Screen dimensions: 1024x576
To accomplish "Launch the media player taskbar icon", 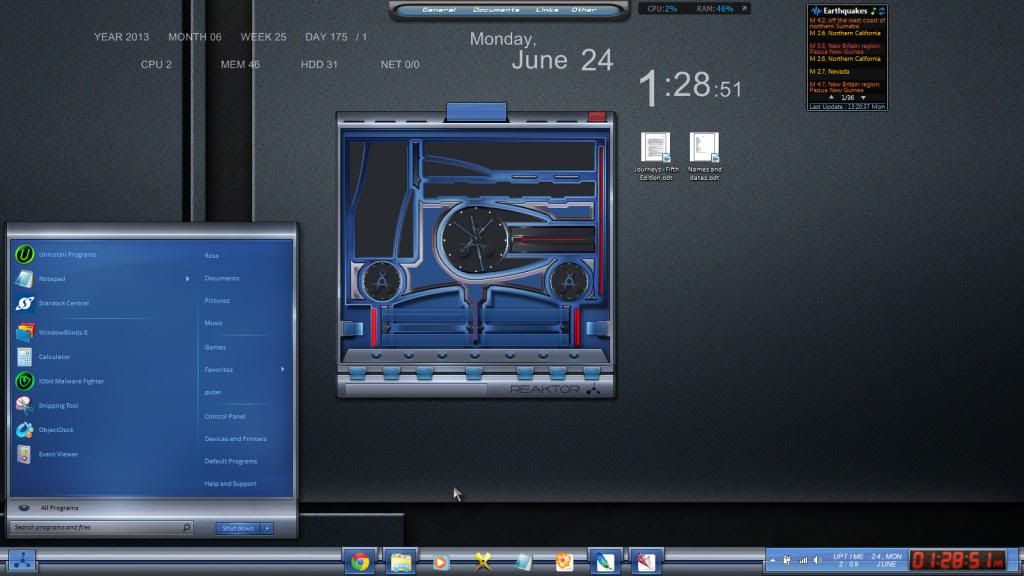I will pos(441,562).
